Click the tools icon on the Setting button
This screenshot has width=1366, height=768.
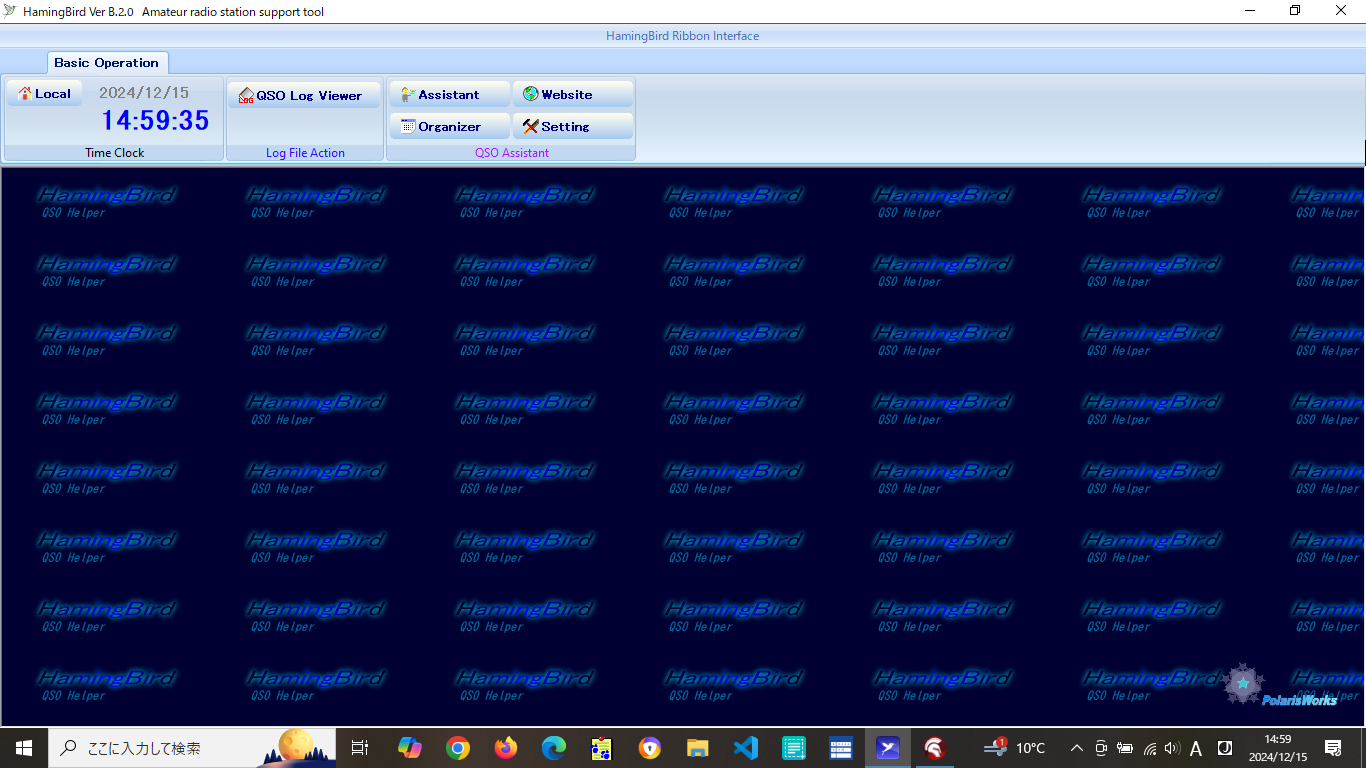coord(531,126)
